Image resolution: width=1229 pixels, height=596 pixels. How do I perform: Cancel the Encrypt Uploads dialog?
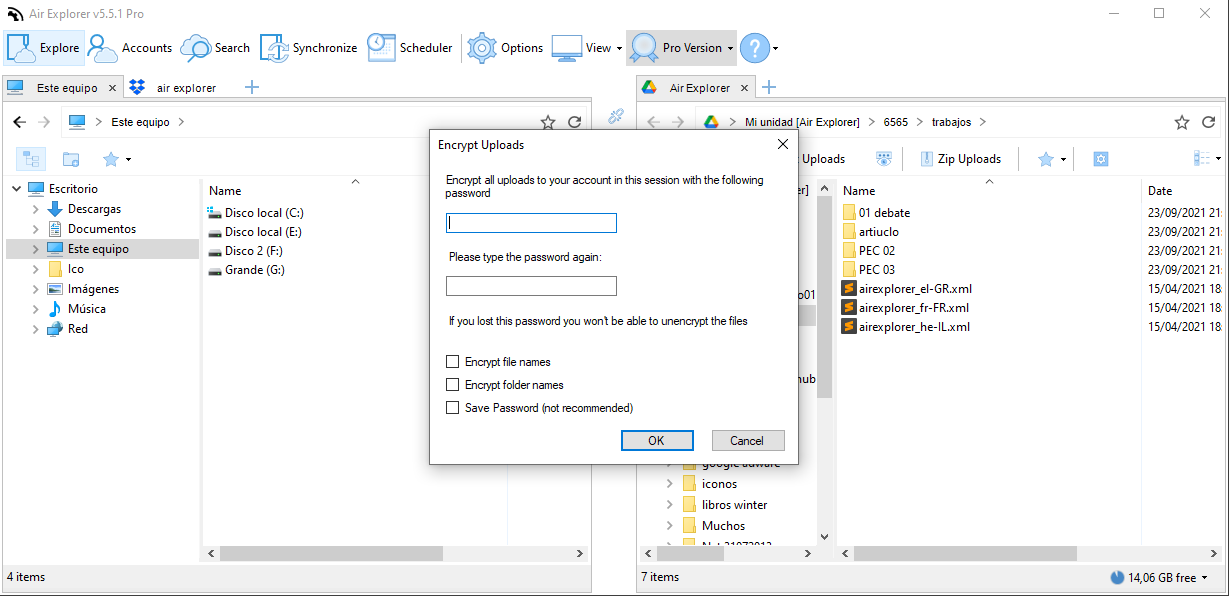click(747, 440)
